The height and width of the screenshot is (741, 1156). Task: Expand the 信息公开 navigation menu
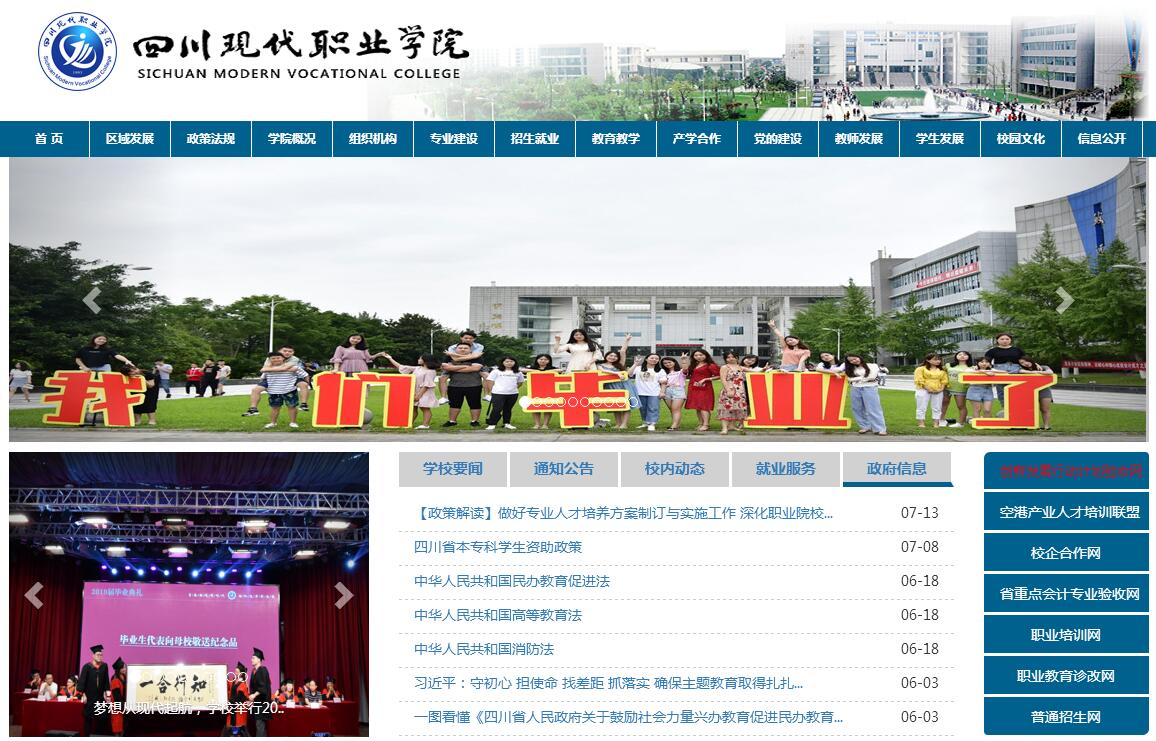pos(1101,139)
